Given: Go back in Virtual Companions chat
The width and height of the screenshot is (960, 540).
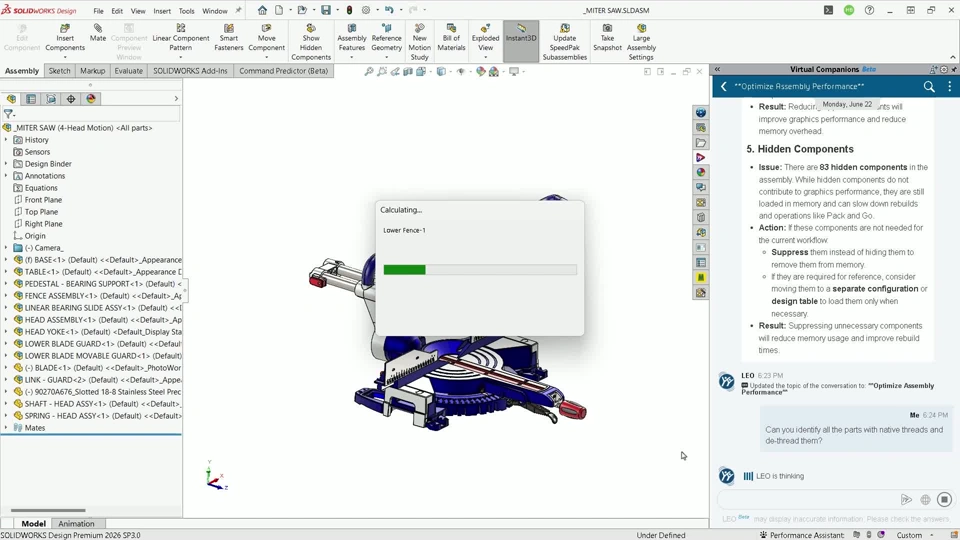Looking at the screenshot, I should (x=724, y=86).
